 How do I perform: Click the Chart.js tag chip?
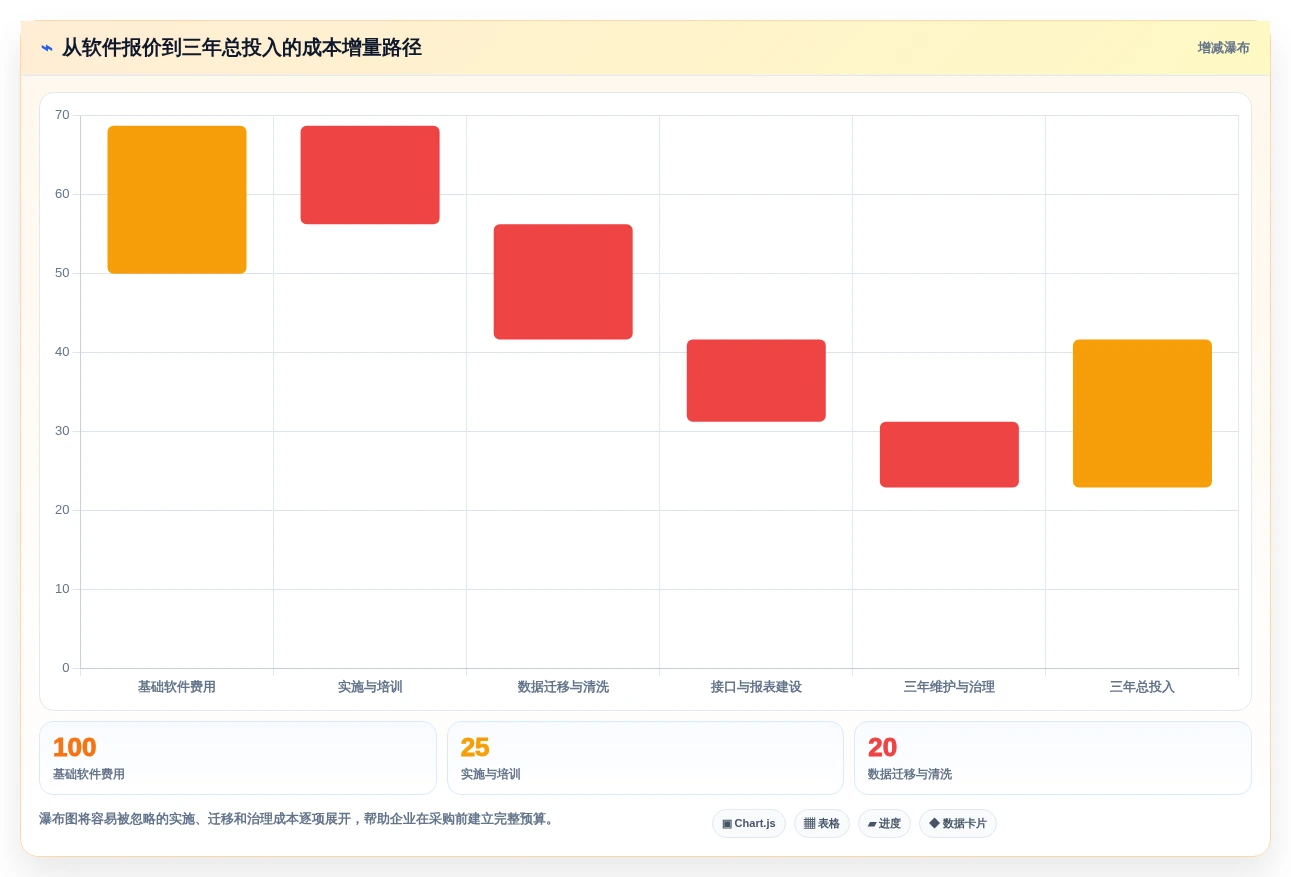(x=749, y=824)
